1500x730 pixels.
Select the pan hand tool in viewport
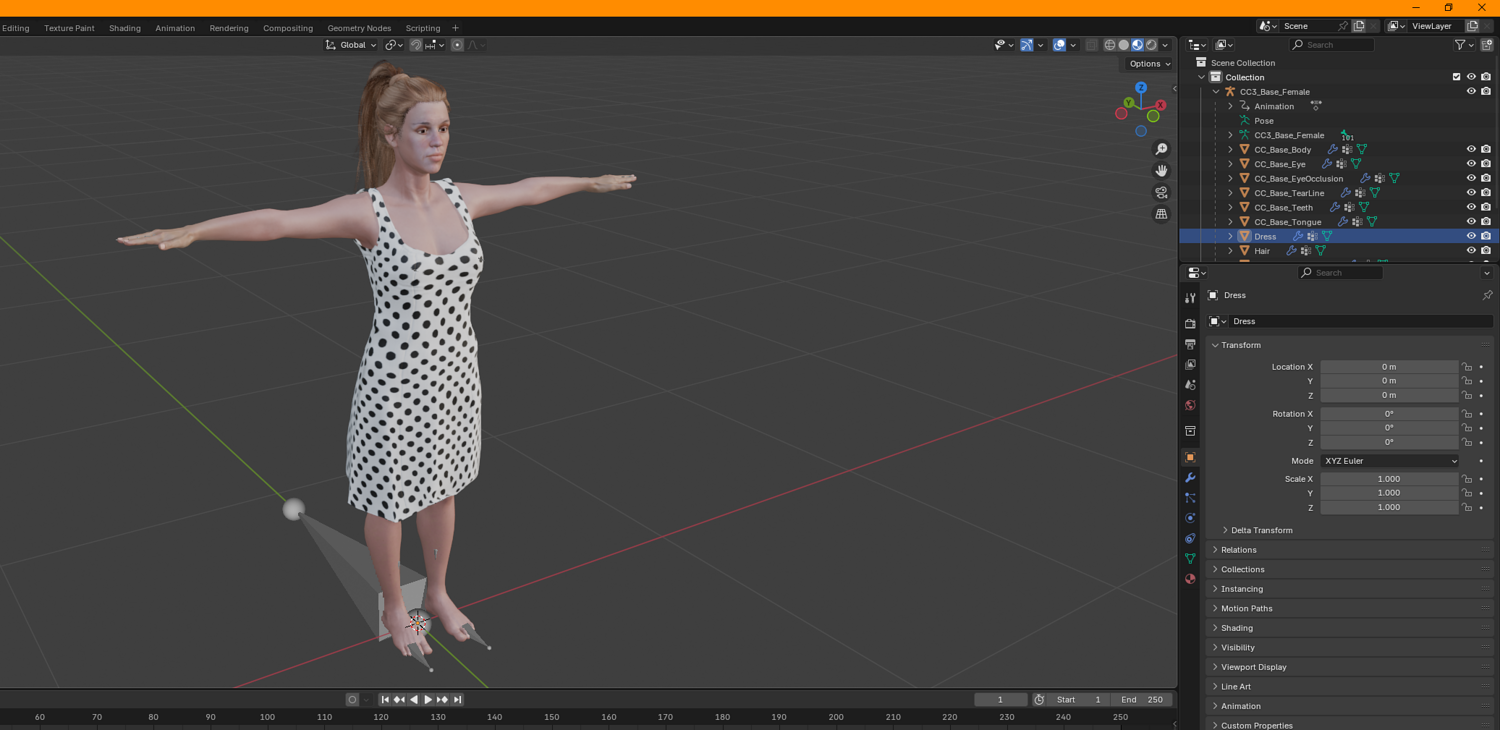point(1161,171)
